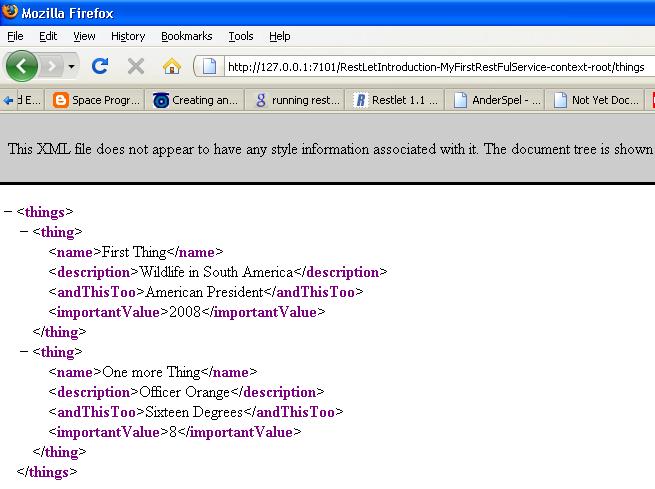
Task: Go to the Home page icon
Action: point(171,67)
